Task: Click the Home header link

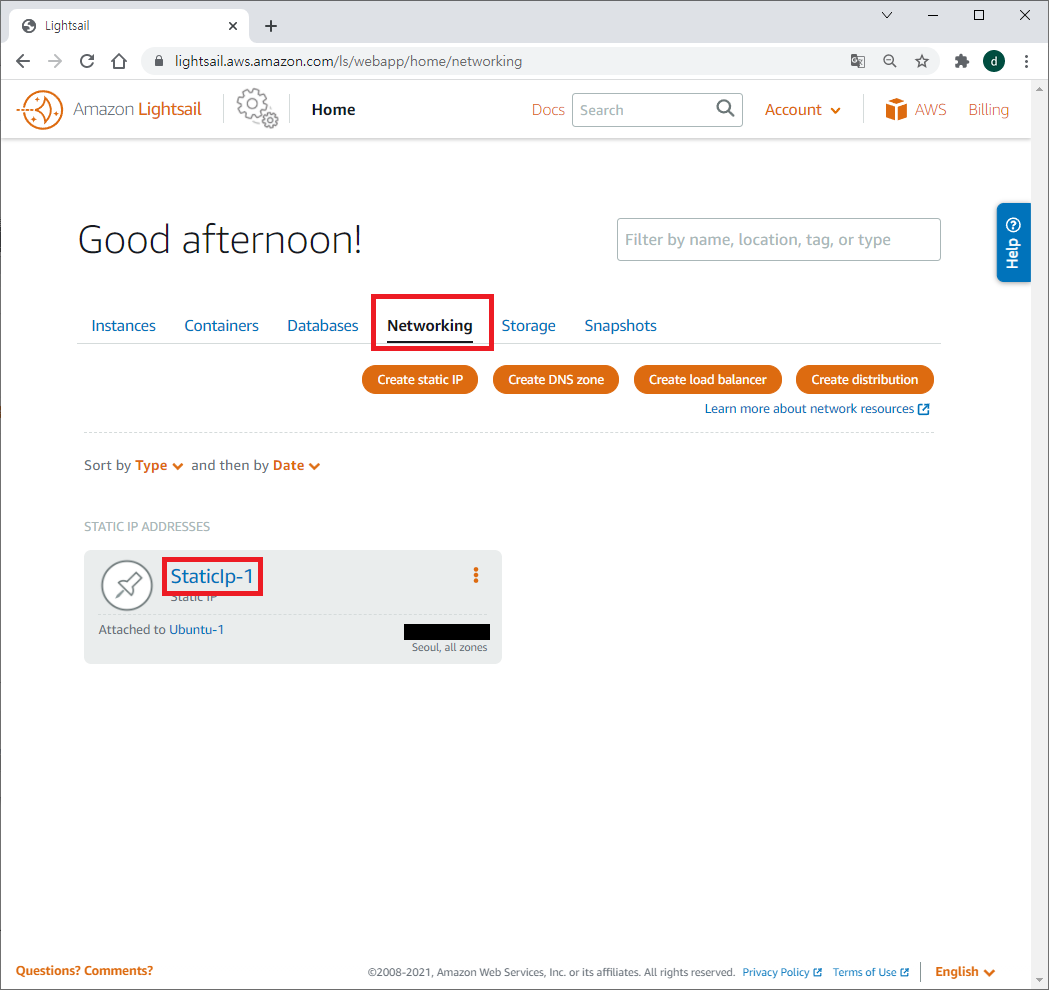Action: coord(333,110)
